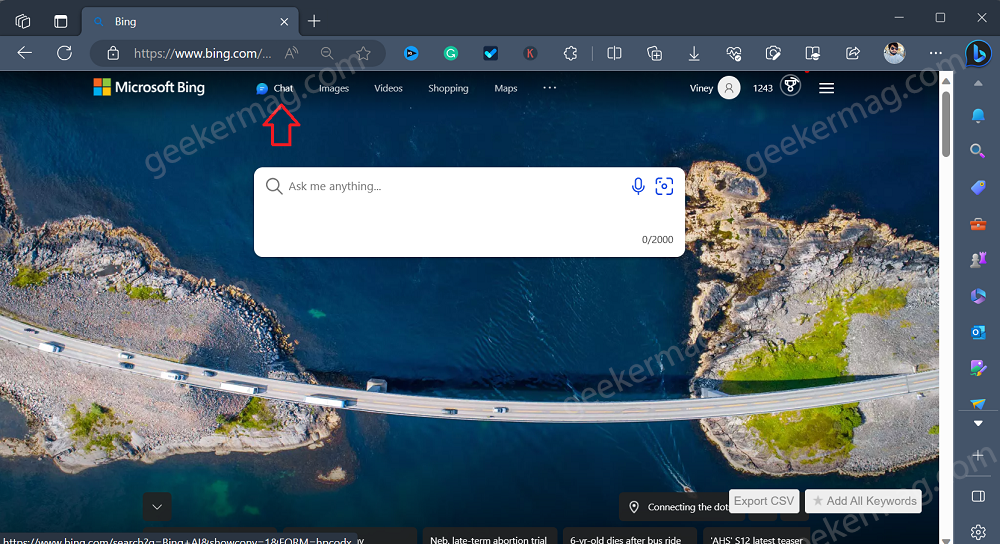This screenshot has width=1000, height=544.
Task: Open Browser essentials heart icon
Action: tap(733, 54)
